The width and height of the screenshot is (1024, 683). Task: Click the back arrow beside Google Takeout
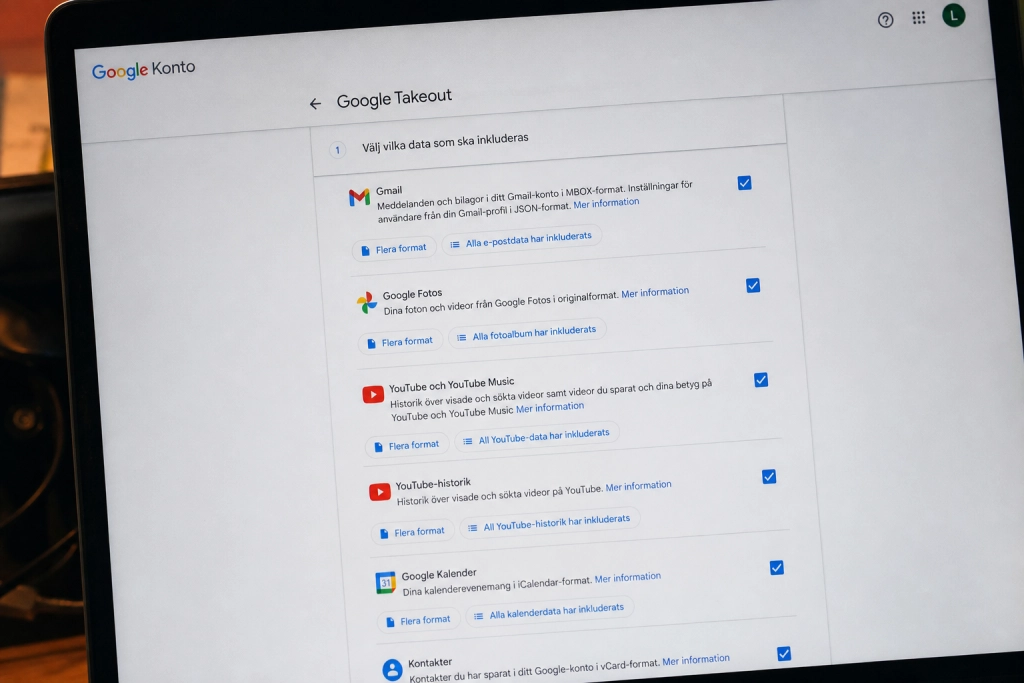tap(315, 103)
